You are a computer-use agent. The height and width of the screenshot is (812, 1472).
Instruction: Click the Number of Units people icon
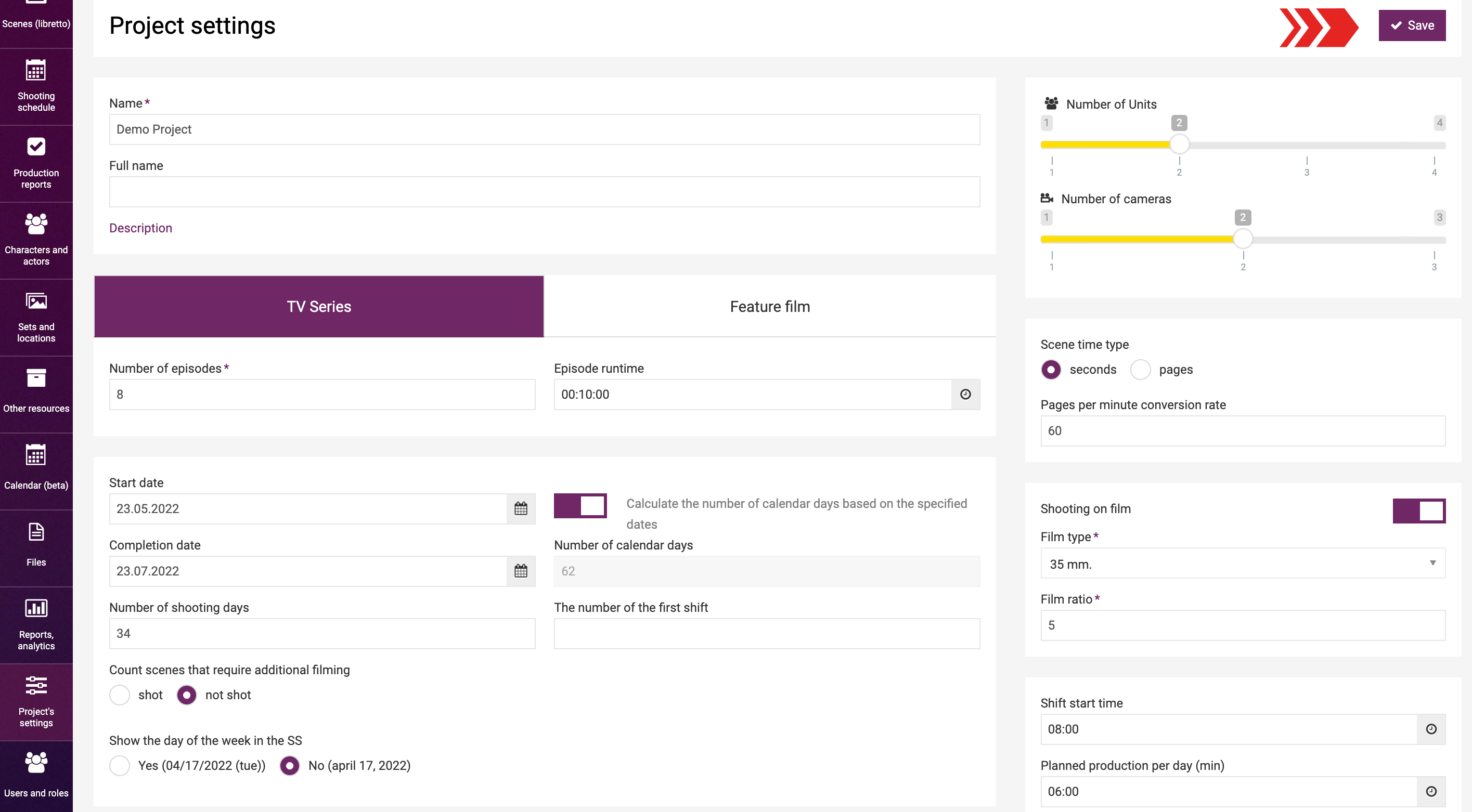click(1051, 103)
